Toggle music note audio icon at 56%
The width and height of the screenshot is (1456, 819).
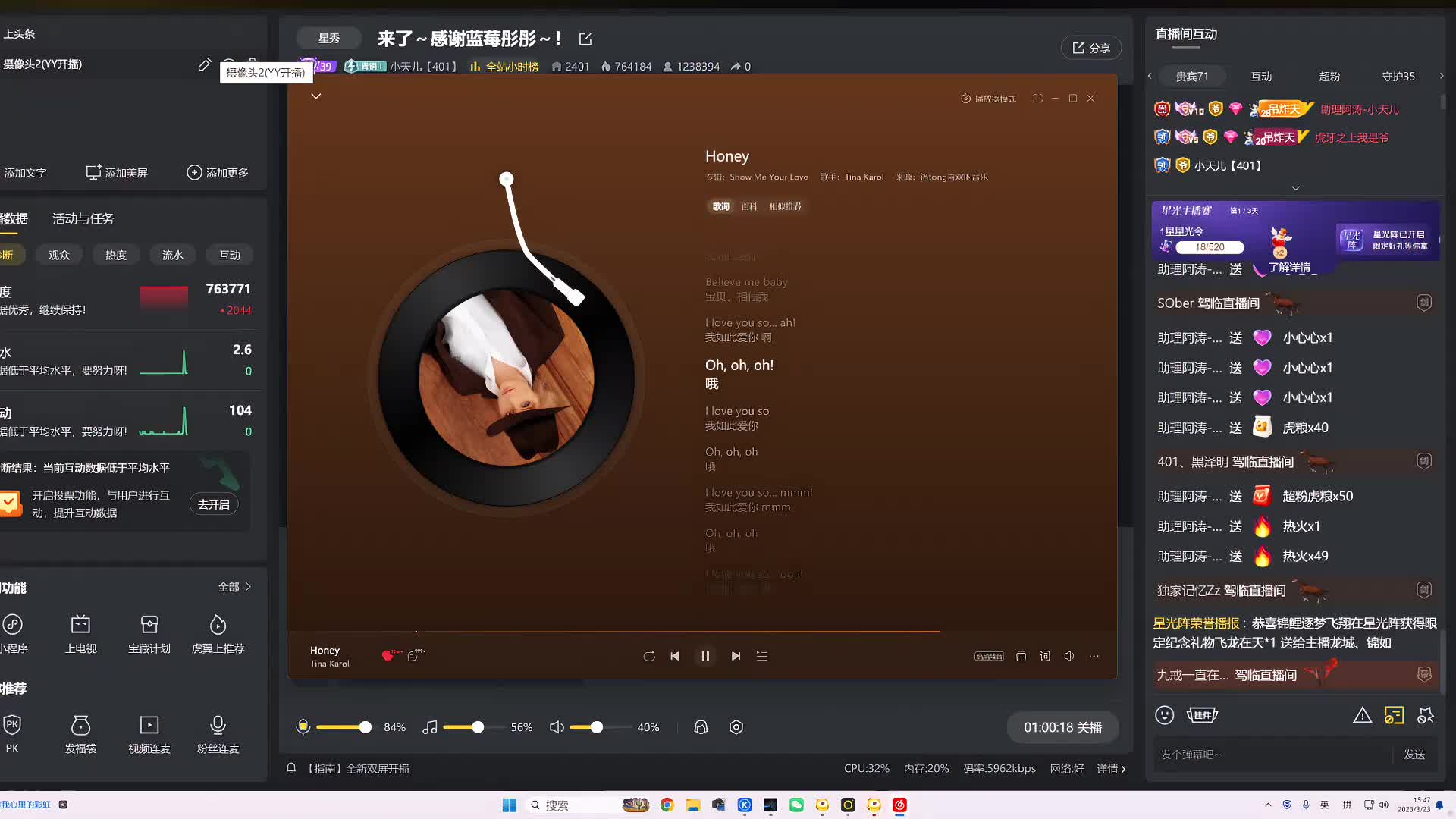click(x=430, y=727)
